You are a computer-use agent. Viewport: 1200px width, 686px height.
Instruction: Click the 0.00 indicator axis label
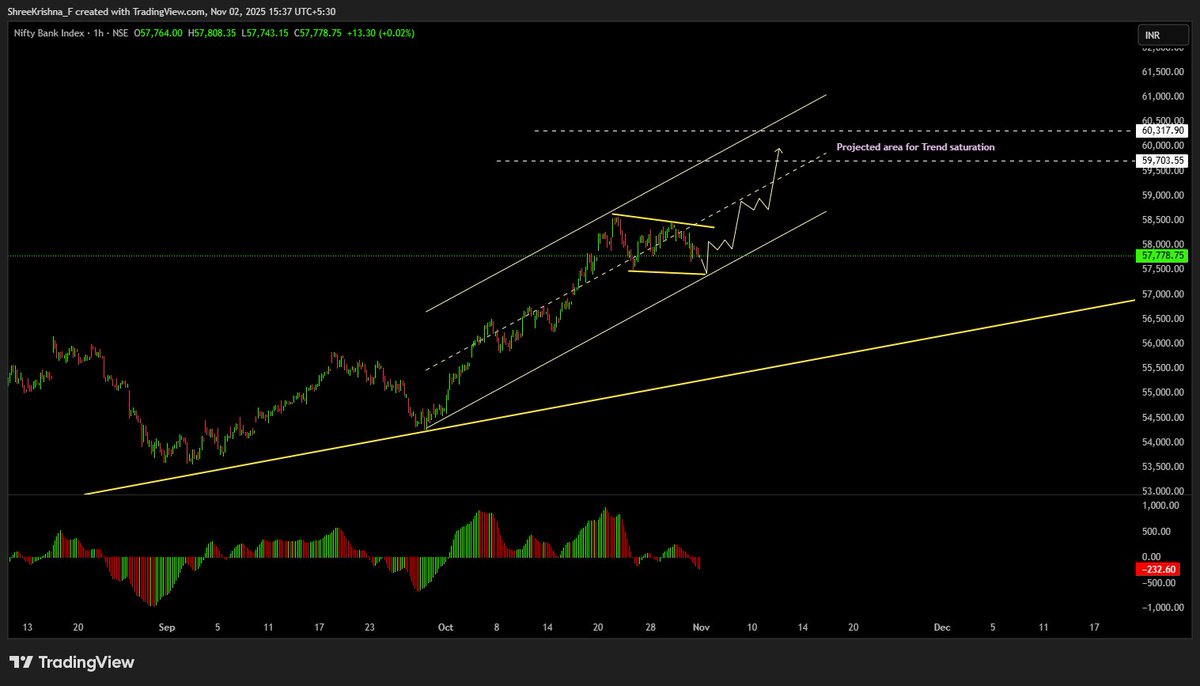[x=1153, y=556]
